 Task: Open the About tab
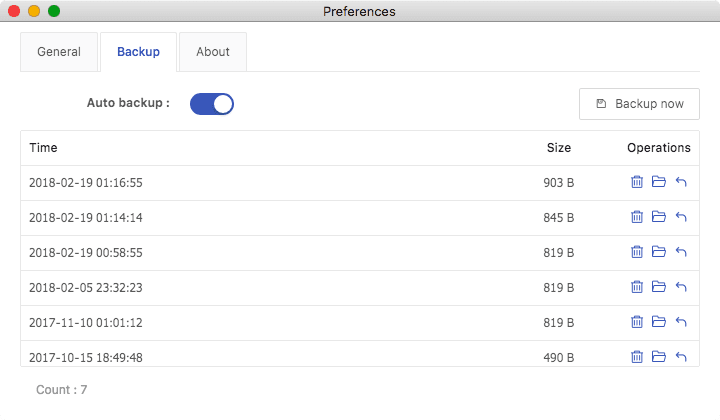pyautogui.click(x=213, y=52)
